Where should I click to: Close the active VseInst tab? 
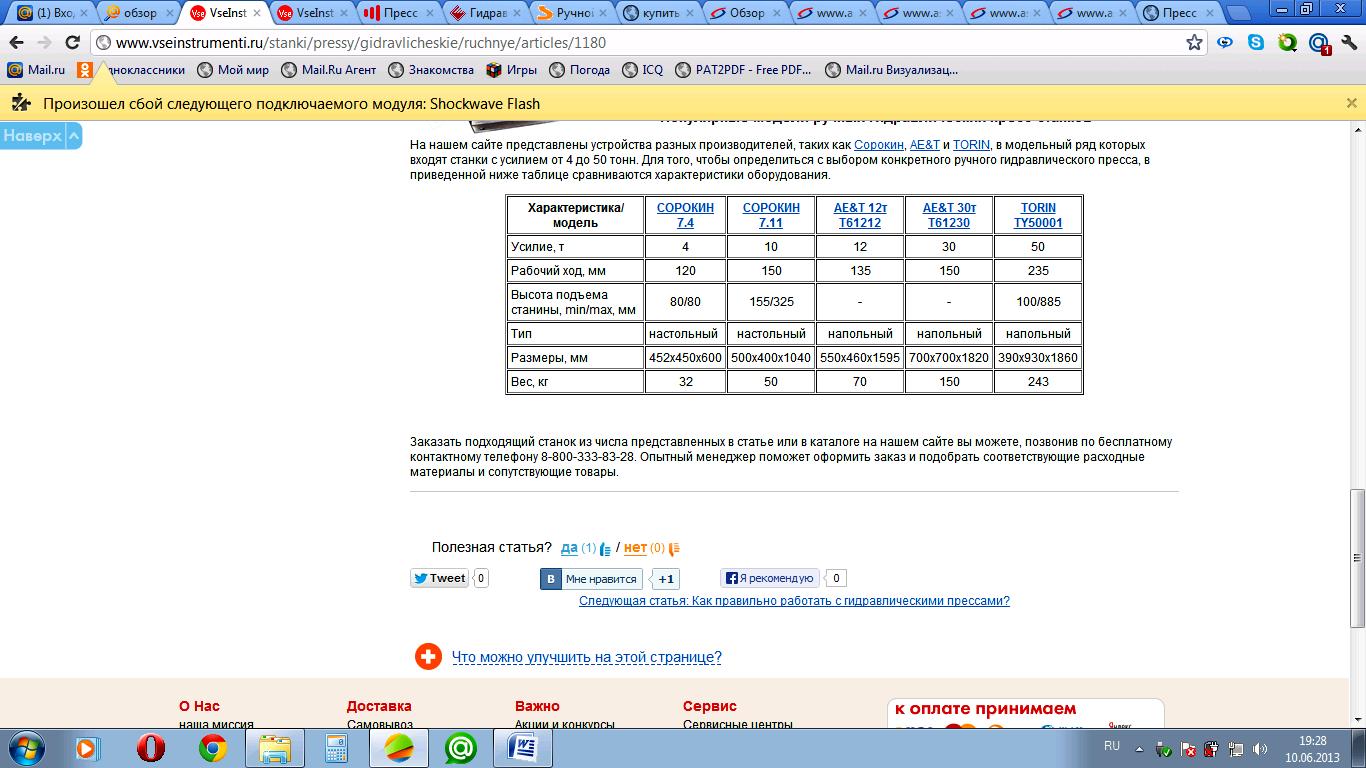coord(256,13)
